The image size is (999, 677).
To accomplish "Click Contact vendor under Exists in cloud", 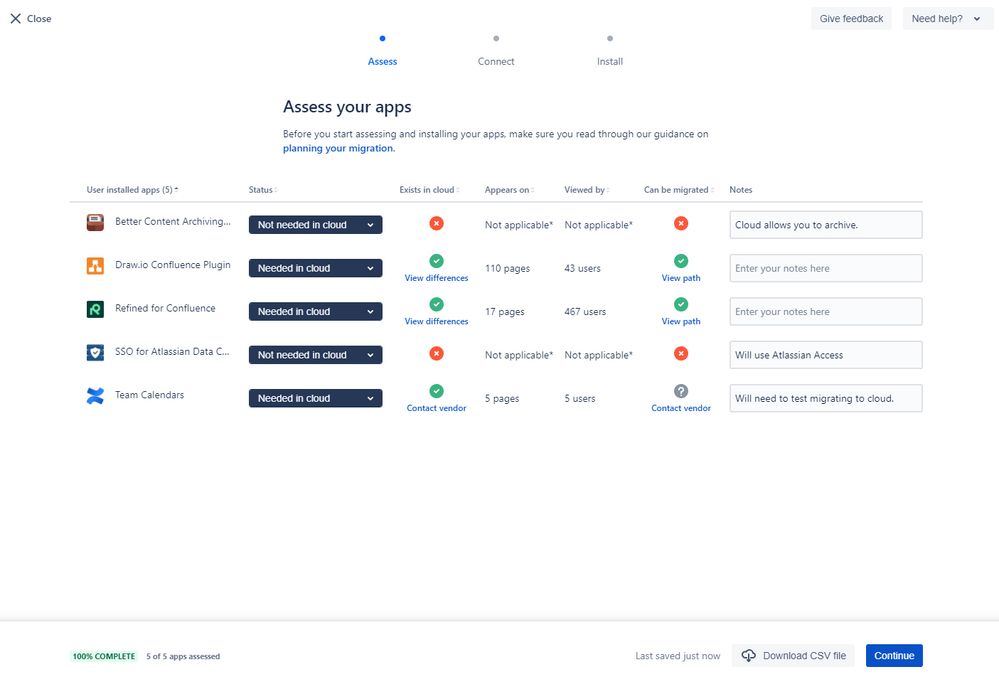I will point(436,408).
